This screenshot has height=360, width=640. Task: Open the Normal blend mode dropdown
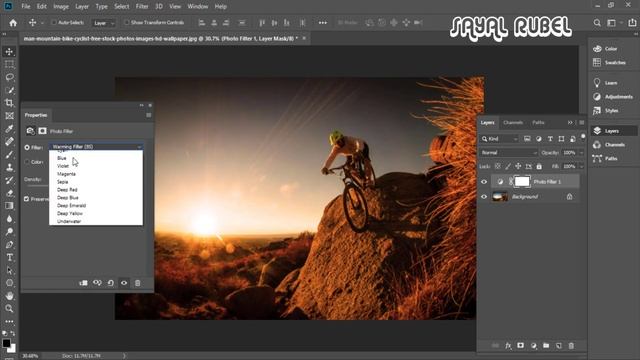509,153
